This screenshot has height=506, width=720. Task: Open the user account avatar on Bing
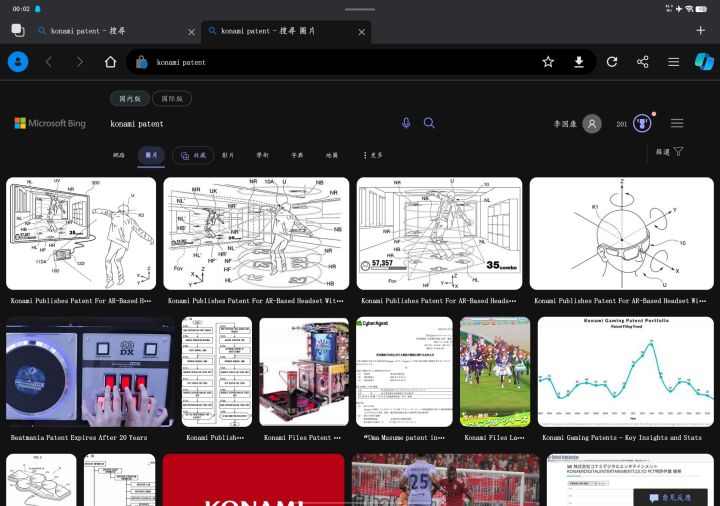pos(592,124)
